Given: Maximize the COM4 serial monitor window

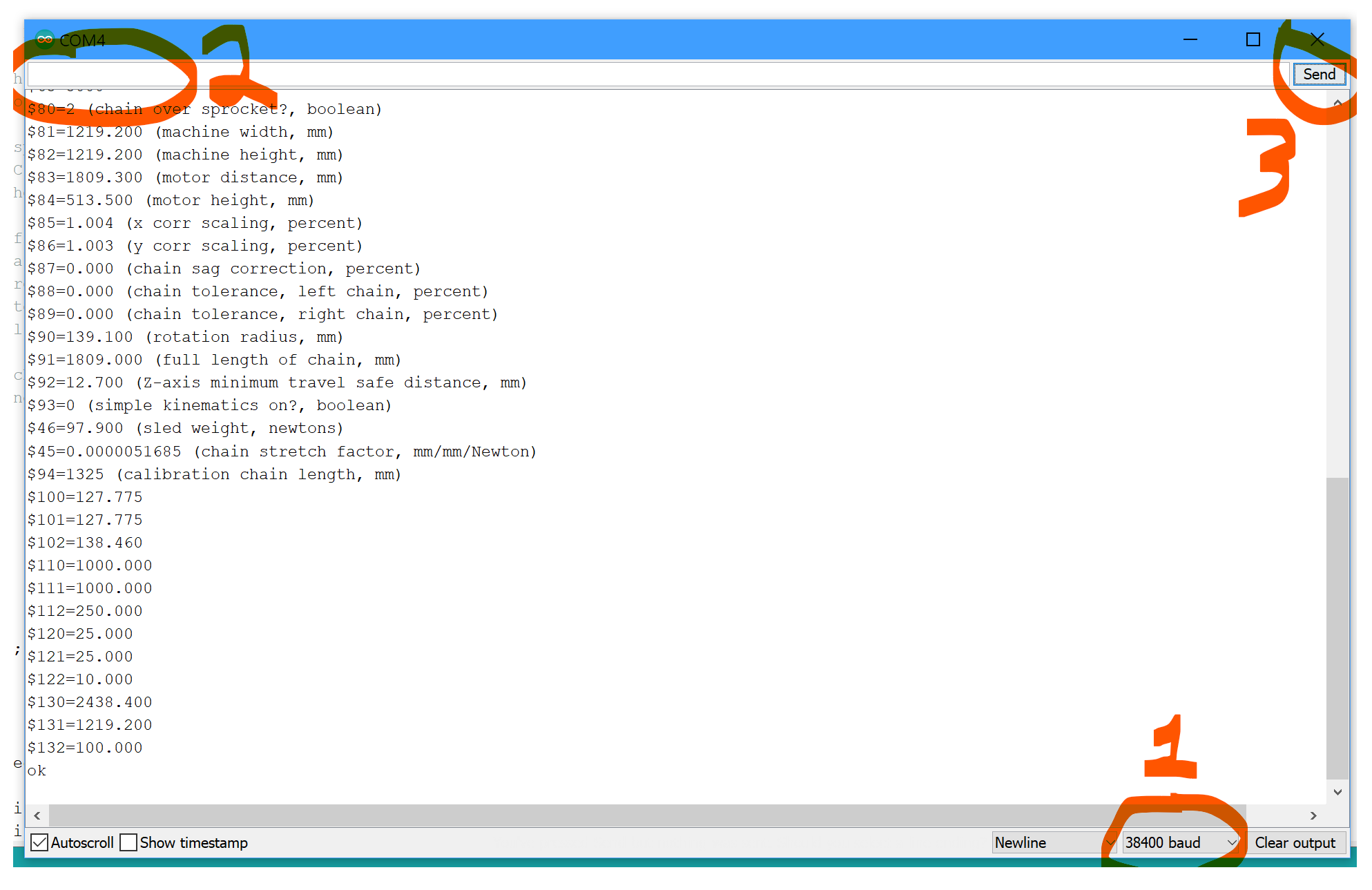Looking at the screenshot, I should tap(1253, 39).
